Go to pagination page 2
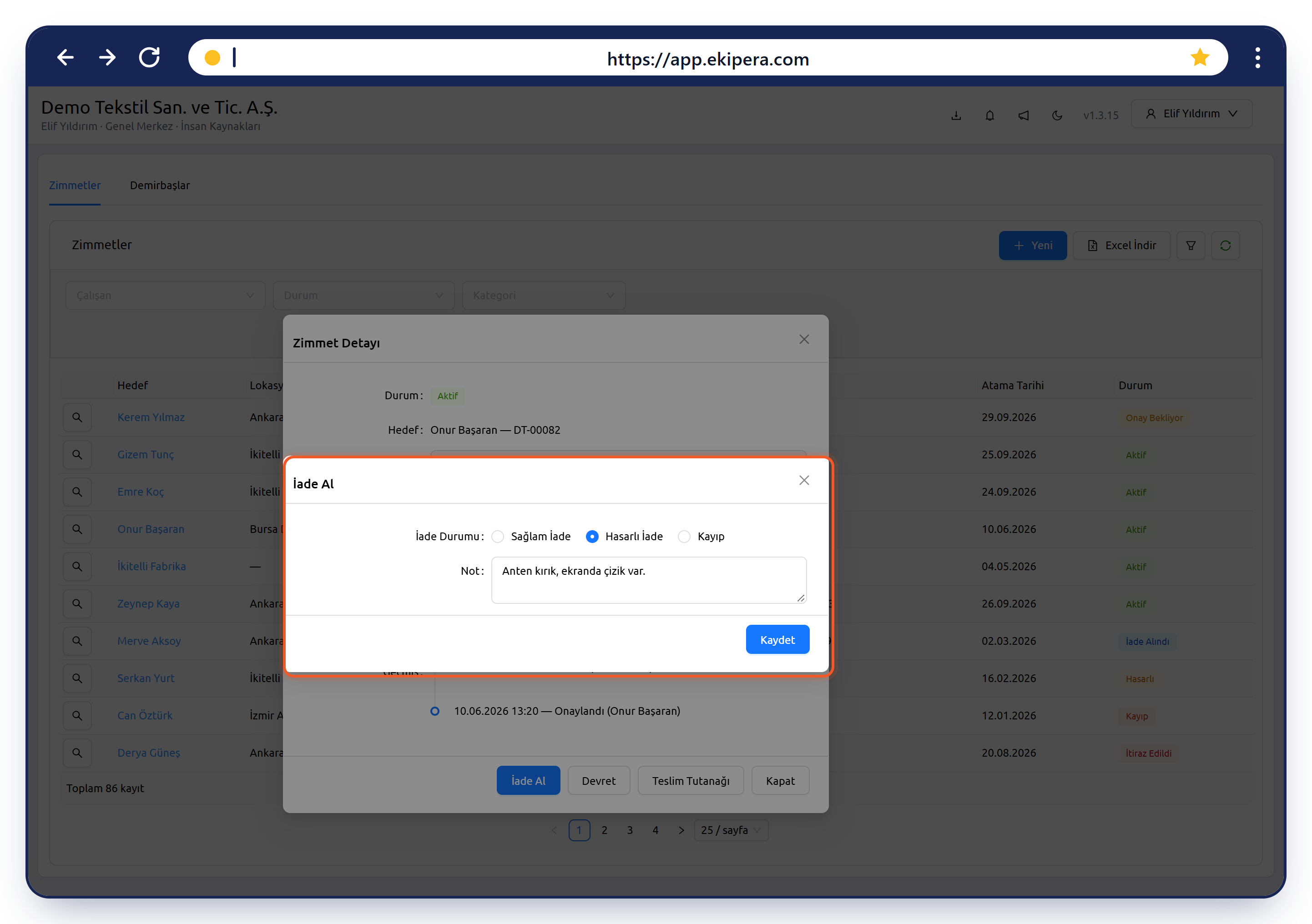The image size is (1312, 924). pyautogui.click(x=604, y=830)
